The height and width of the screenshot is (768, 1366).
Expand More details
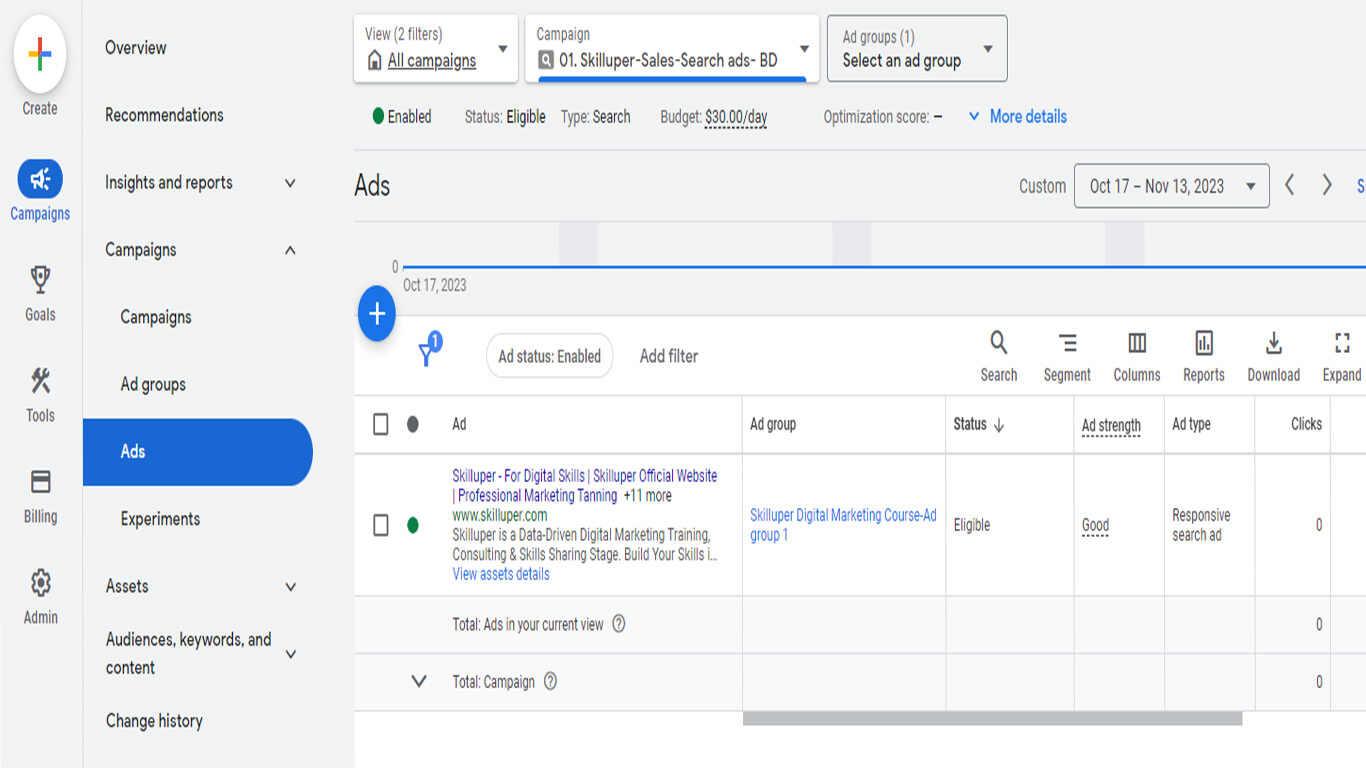1017,116
